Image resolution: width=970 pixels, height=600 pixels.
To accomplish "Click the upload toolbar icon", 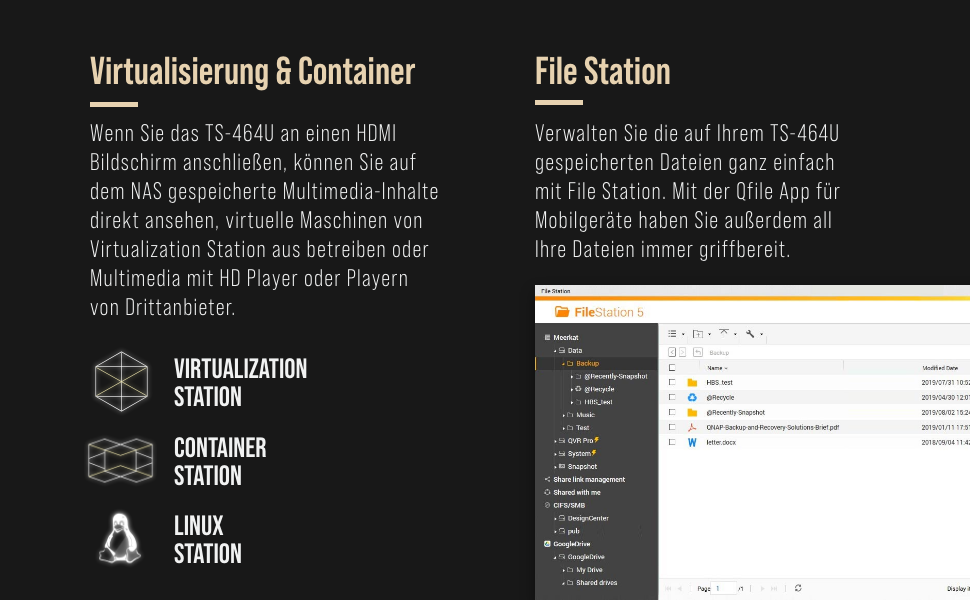I will tap(724, 333).
